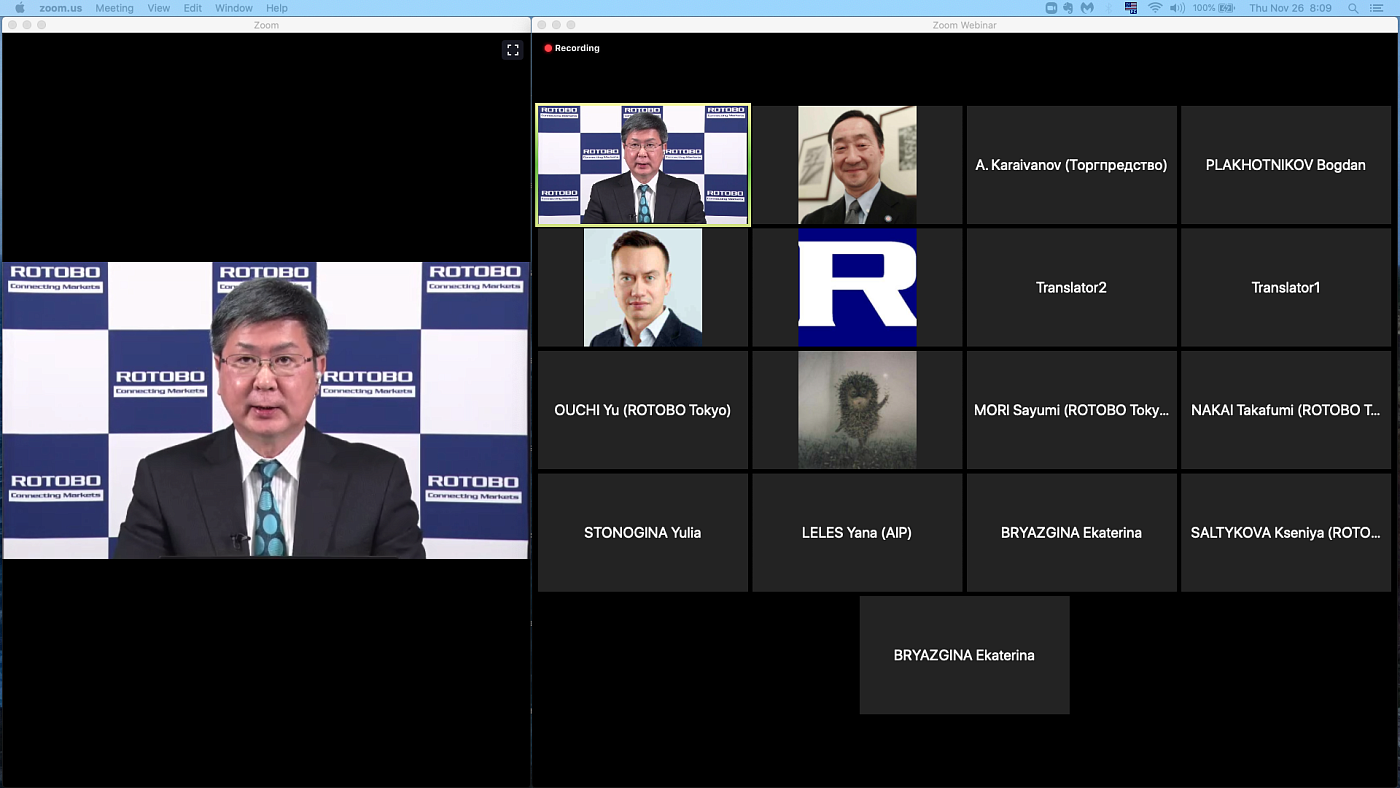The height and width of the screenshot is (788, 1400).
Task: Click the Bluetooth status icon
Action: (x=1108, y=8)
